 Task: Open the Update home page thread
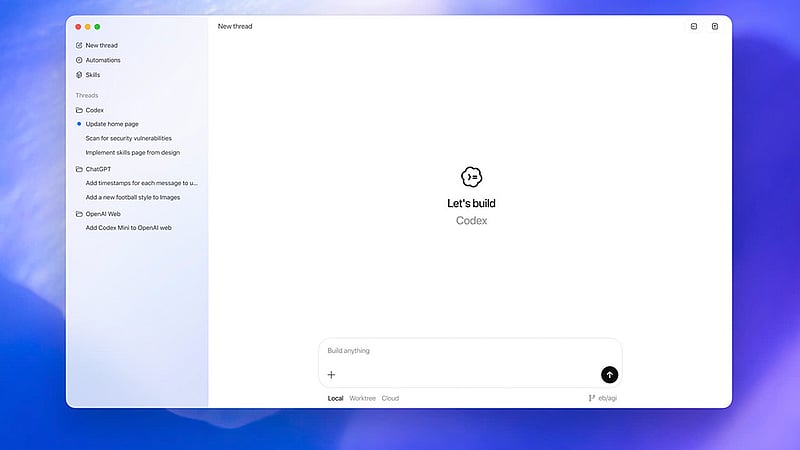tap(112, 124)
